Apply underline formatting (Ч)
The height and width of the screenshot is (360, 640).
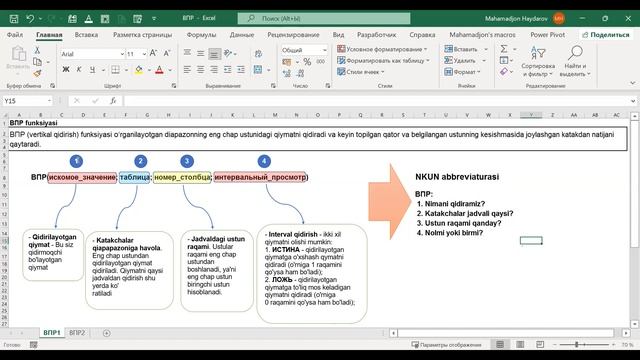click(x=92, y=70)
